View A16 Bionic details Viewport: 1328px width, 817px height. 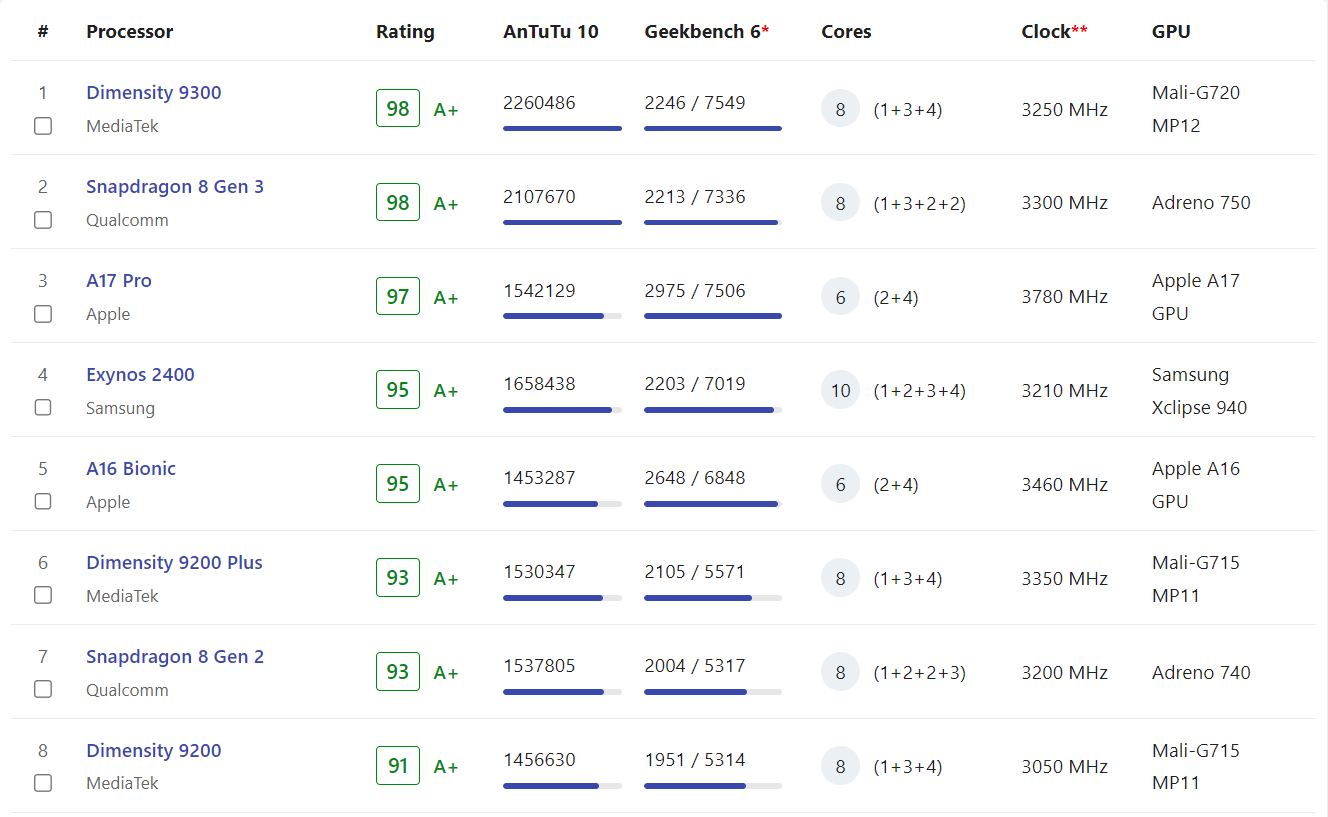click(131, 469)
